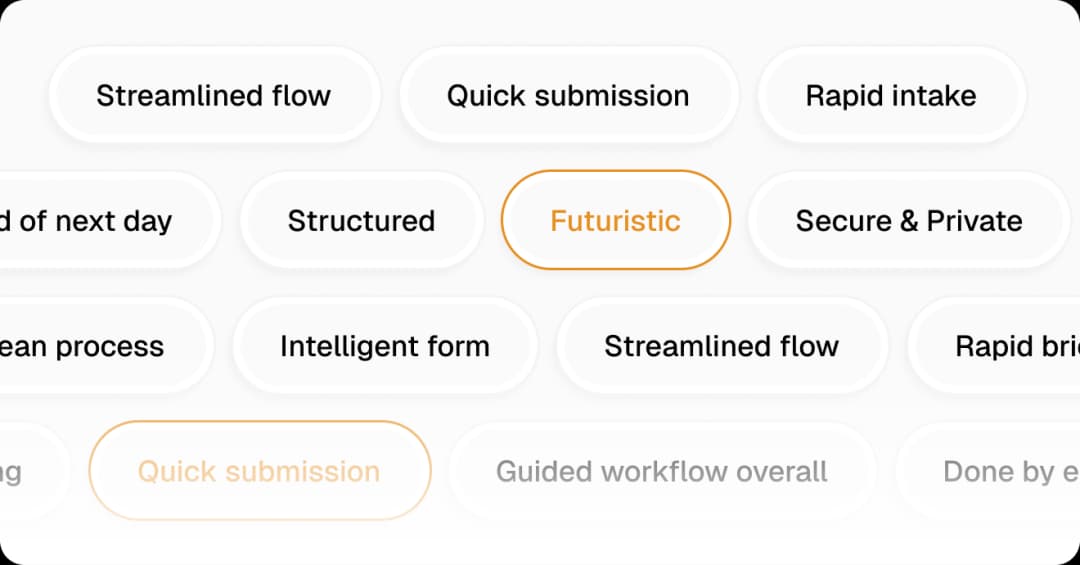Pick the clipped 'ean process' tag
The height and width of the screenshot is (565, 1080).
(90, 346)
